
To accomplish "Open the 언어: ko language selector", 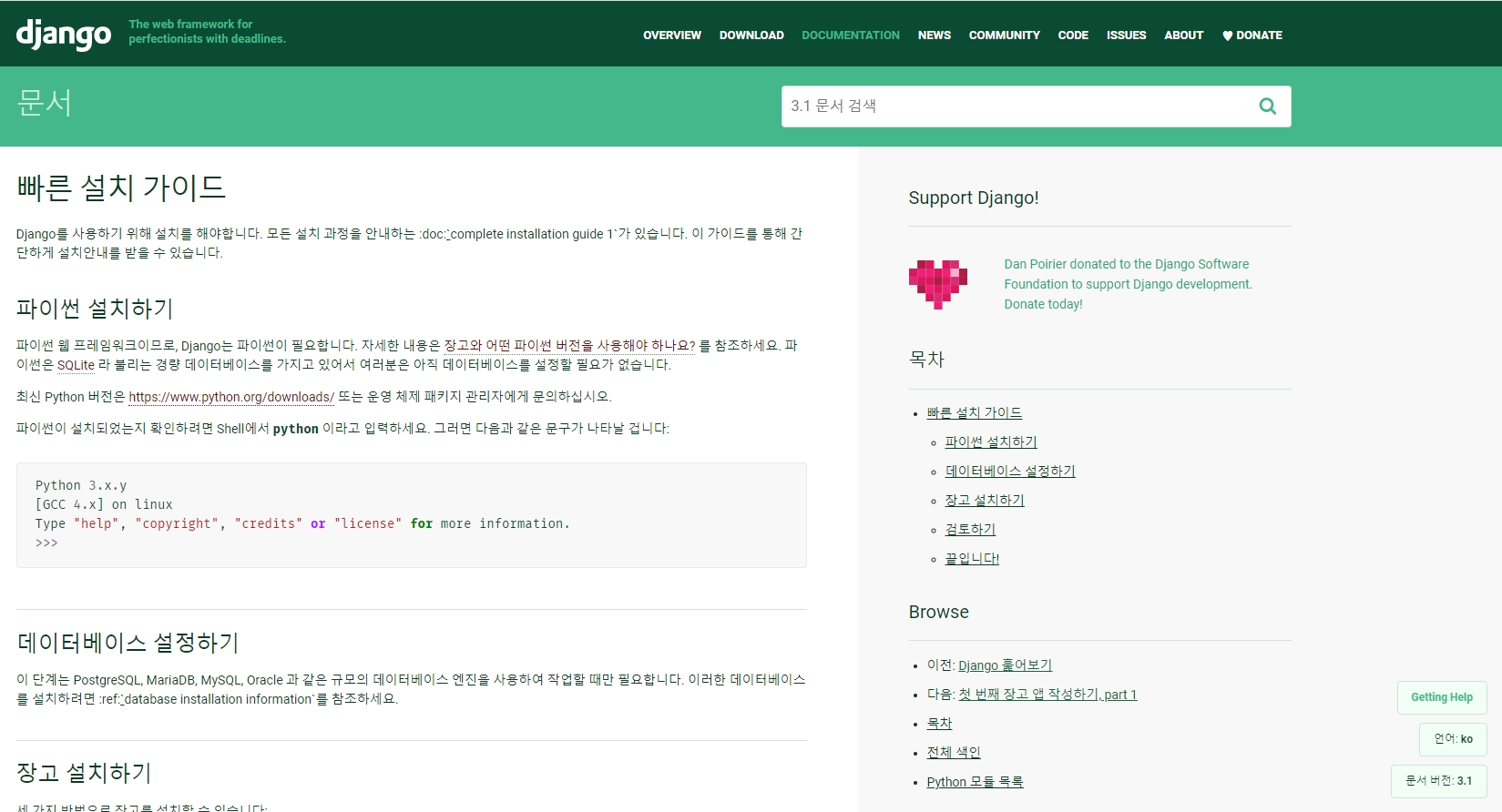I will 1453,739.
